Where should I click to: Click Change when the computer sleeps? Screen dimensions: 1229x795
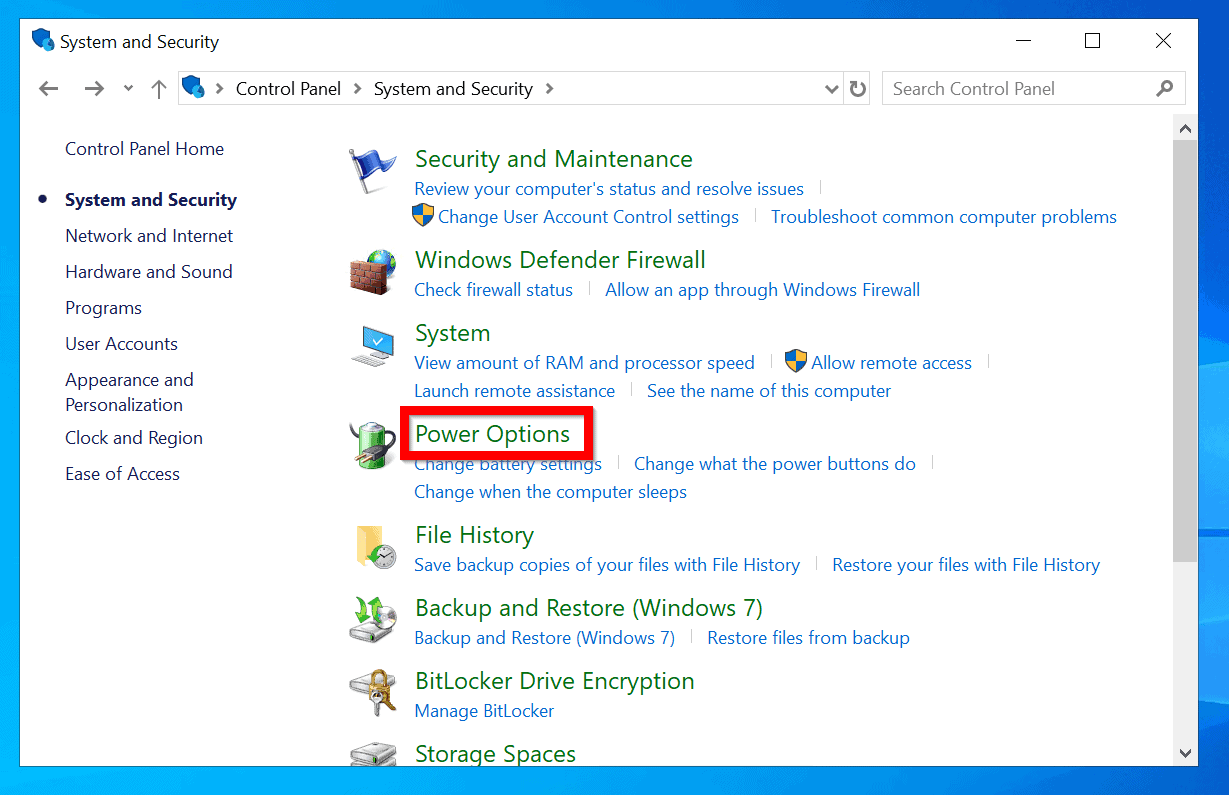point(551,492)
